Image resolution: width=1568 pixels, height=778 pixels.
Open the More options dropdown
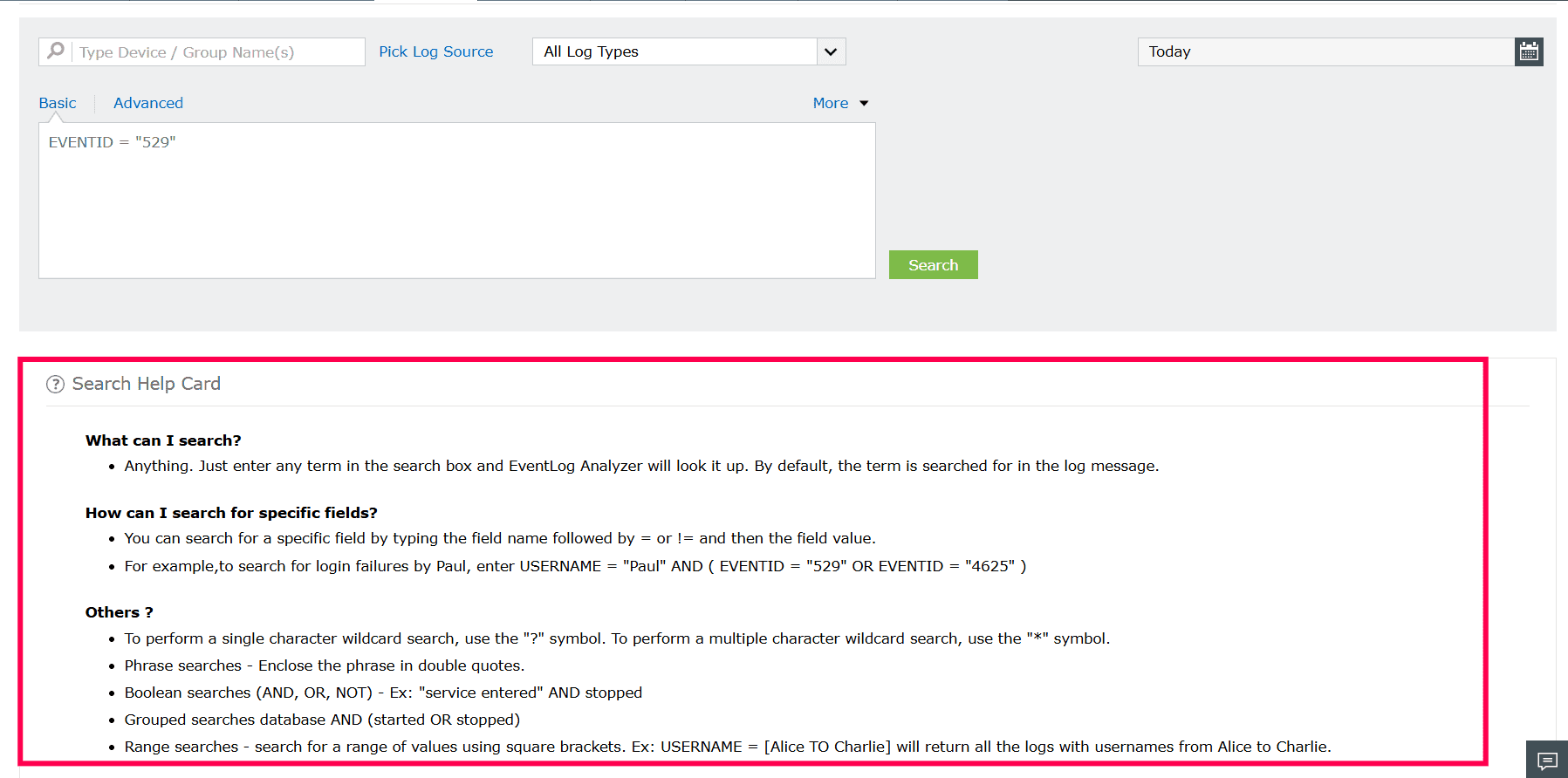831,103
